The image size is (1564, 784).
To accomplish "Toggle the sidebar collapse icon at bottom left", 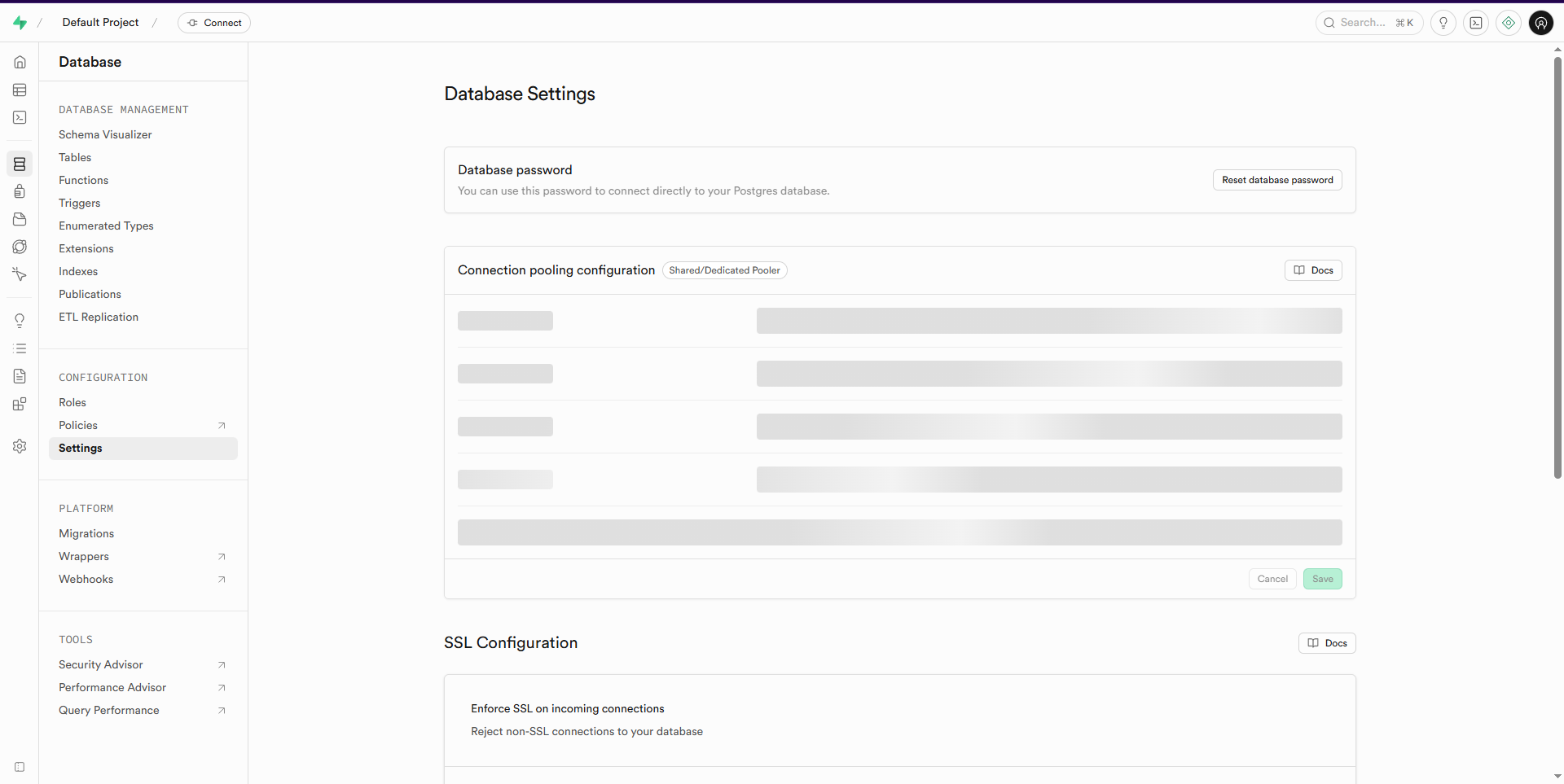I will [x=20, y=767].
